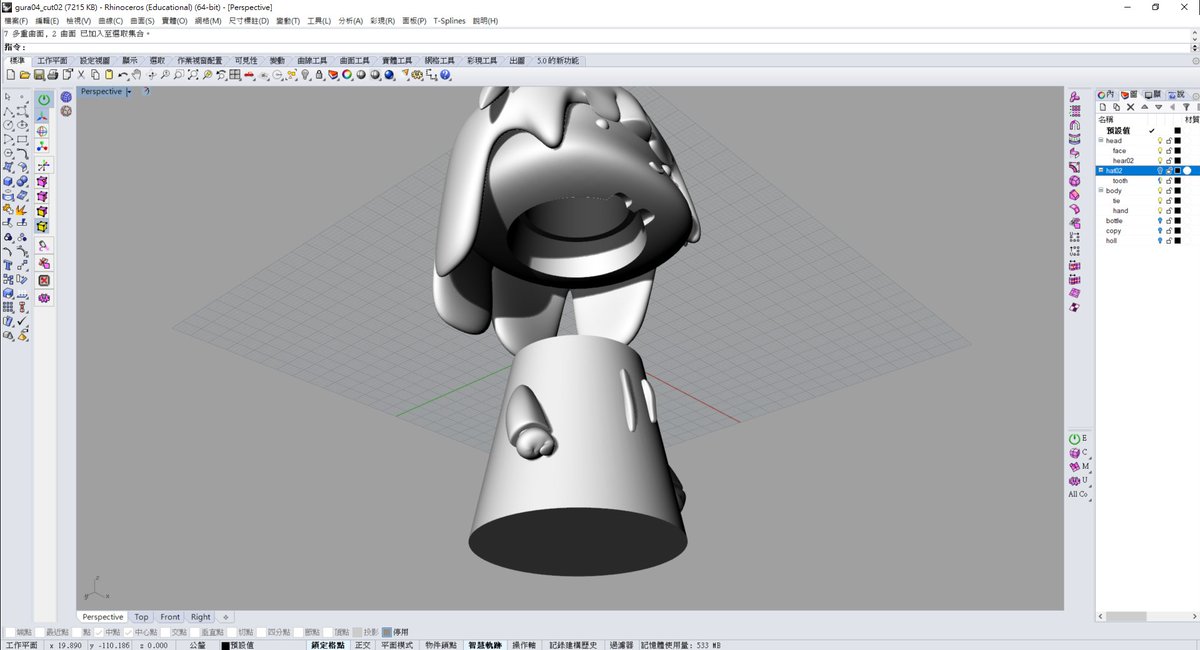This screenshot has height=650, width=1200.
Task: Click the Zoom Extents icon
Action: pos(193,75)
